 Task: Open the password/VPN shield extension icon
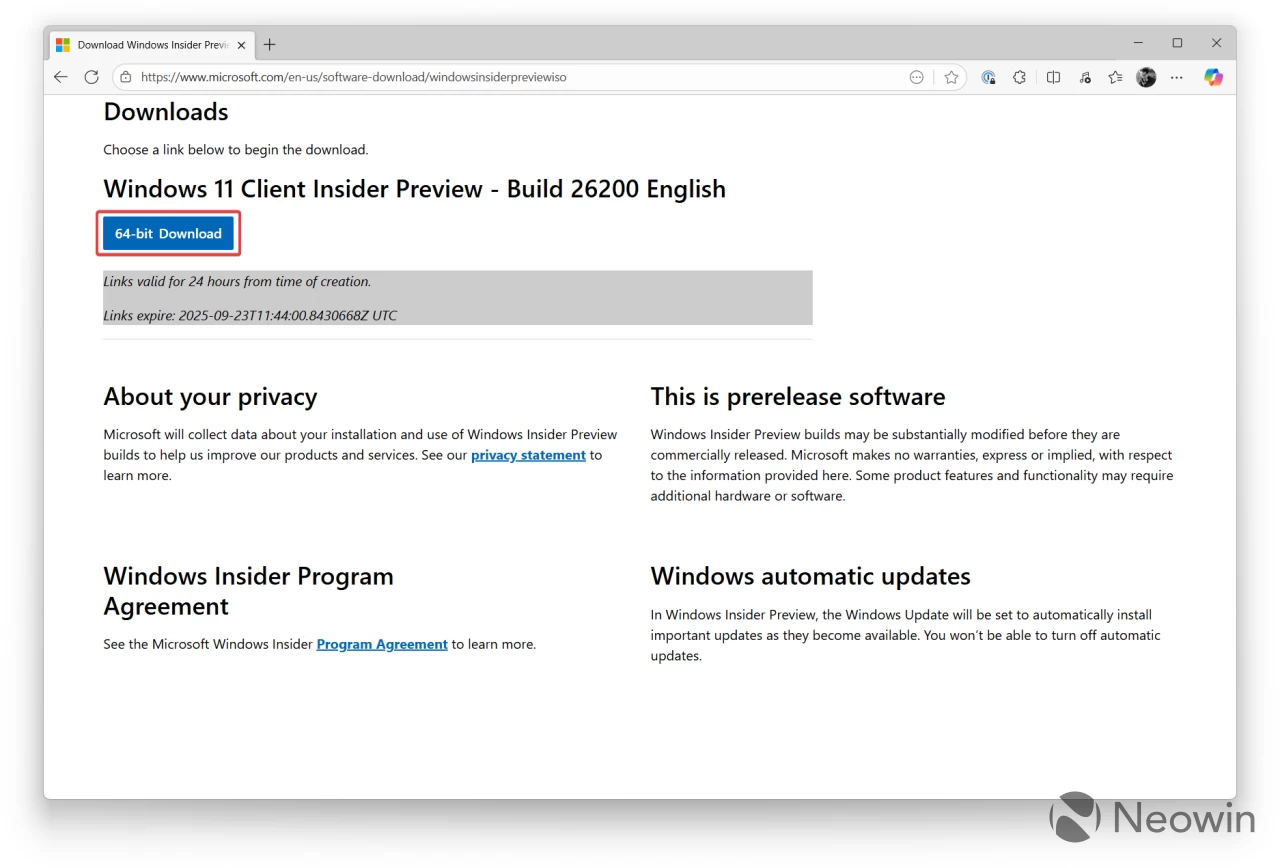tap(988, 77)
